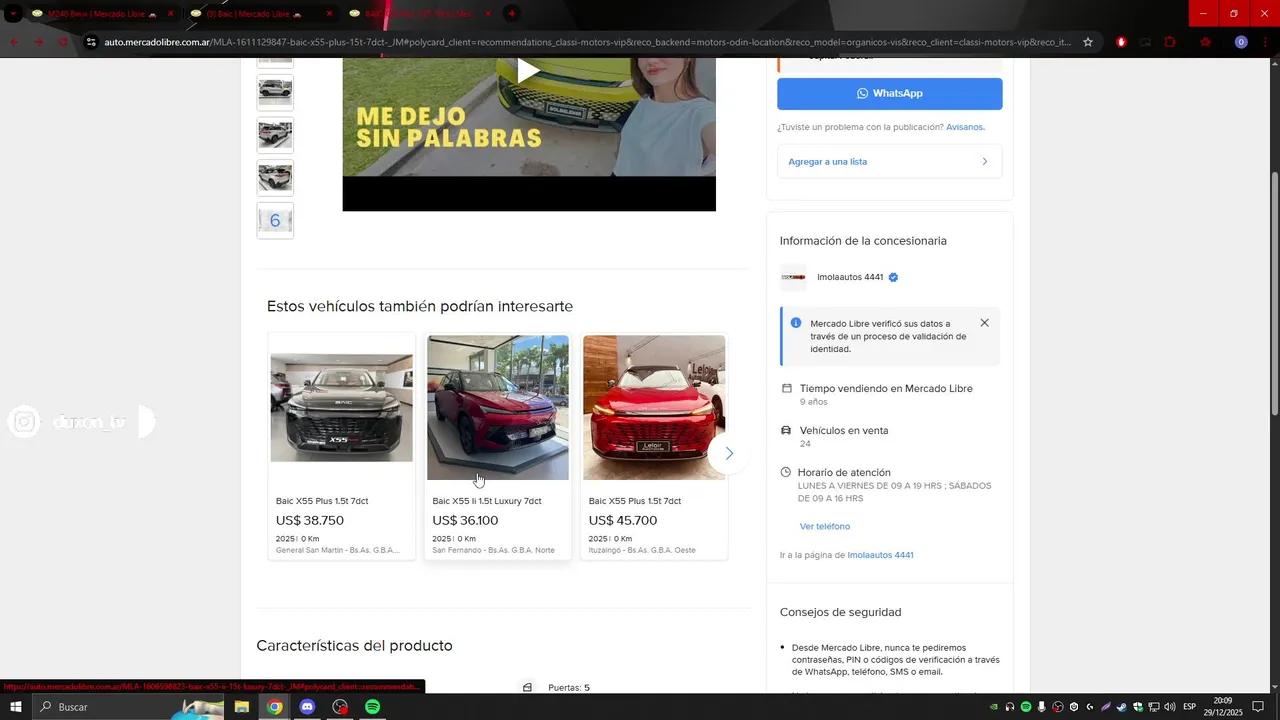Click the WhatsApp logo inside the blue button
The height and width of the screenshot is (720, 1280).
click(862, 93)
